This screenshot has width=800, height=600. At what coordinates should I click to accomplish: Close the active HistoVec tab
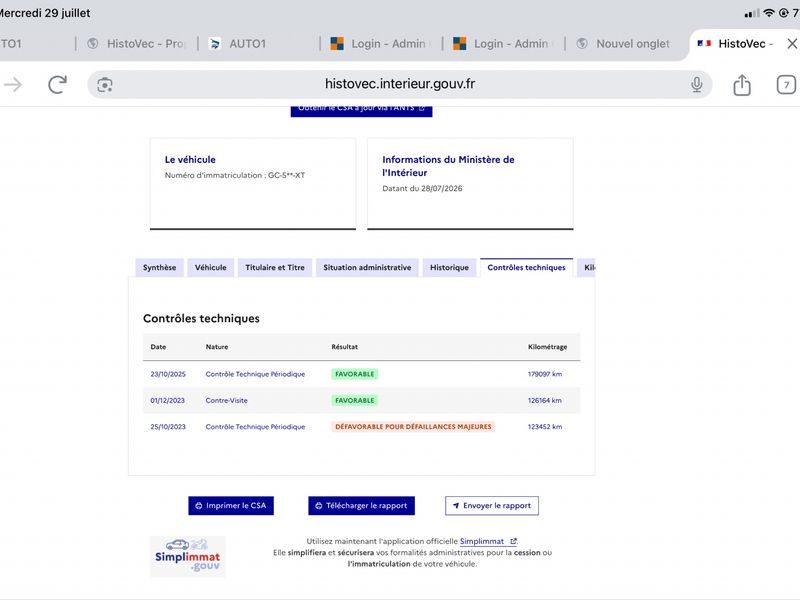pos(792,44)
